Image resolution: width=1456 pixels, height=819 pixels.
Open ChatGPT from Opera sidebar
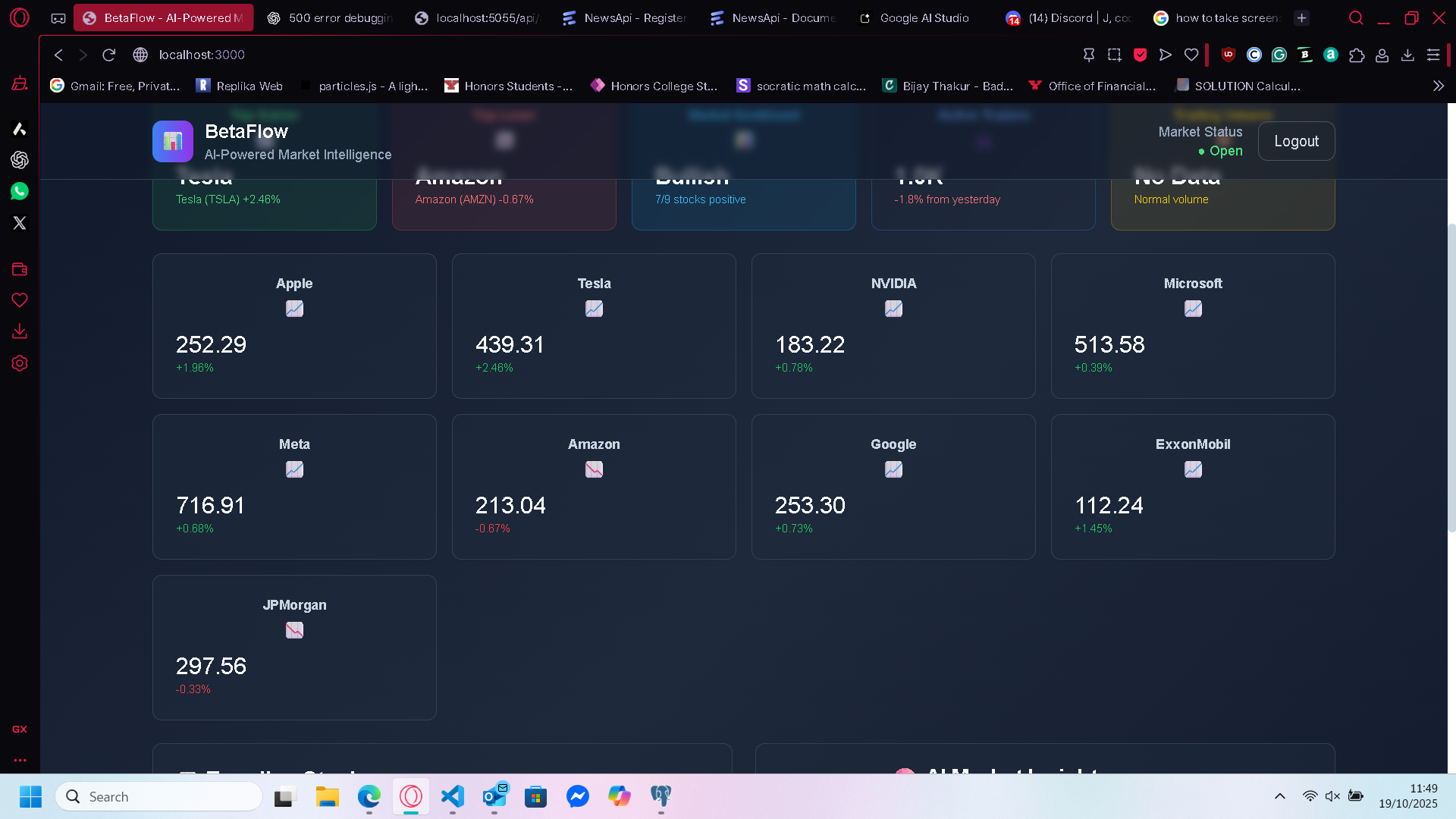coord(20,160)
